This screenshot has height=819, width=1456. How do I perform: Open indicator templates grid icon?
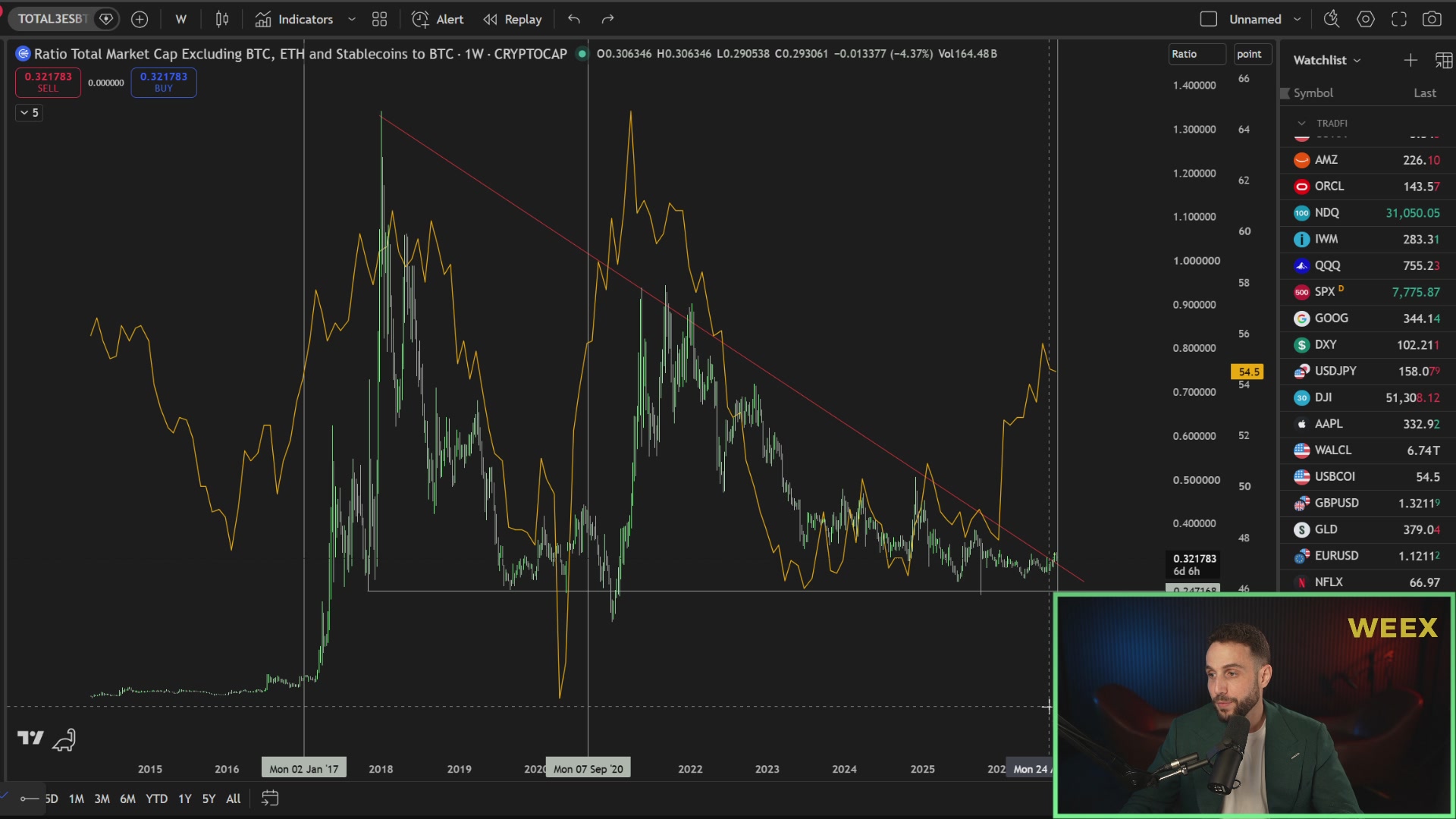point(380,19)
